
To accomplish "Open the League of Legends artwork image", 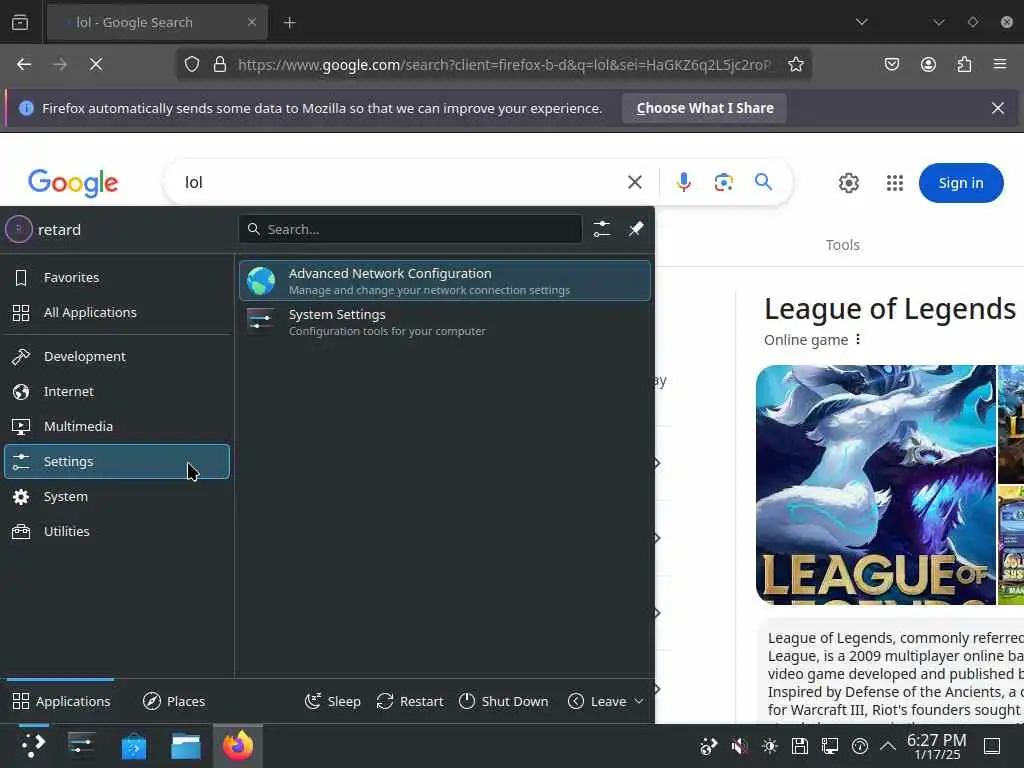I will point(875,485).
